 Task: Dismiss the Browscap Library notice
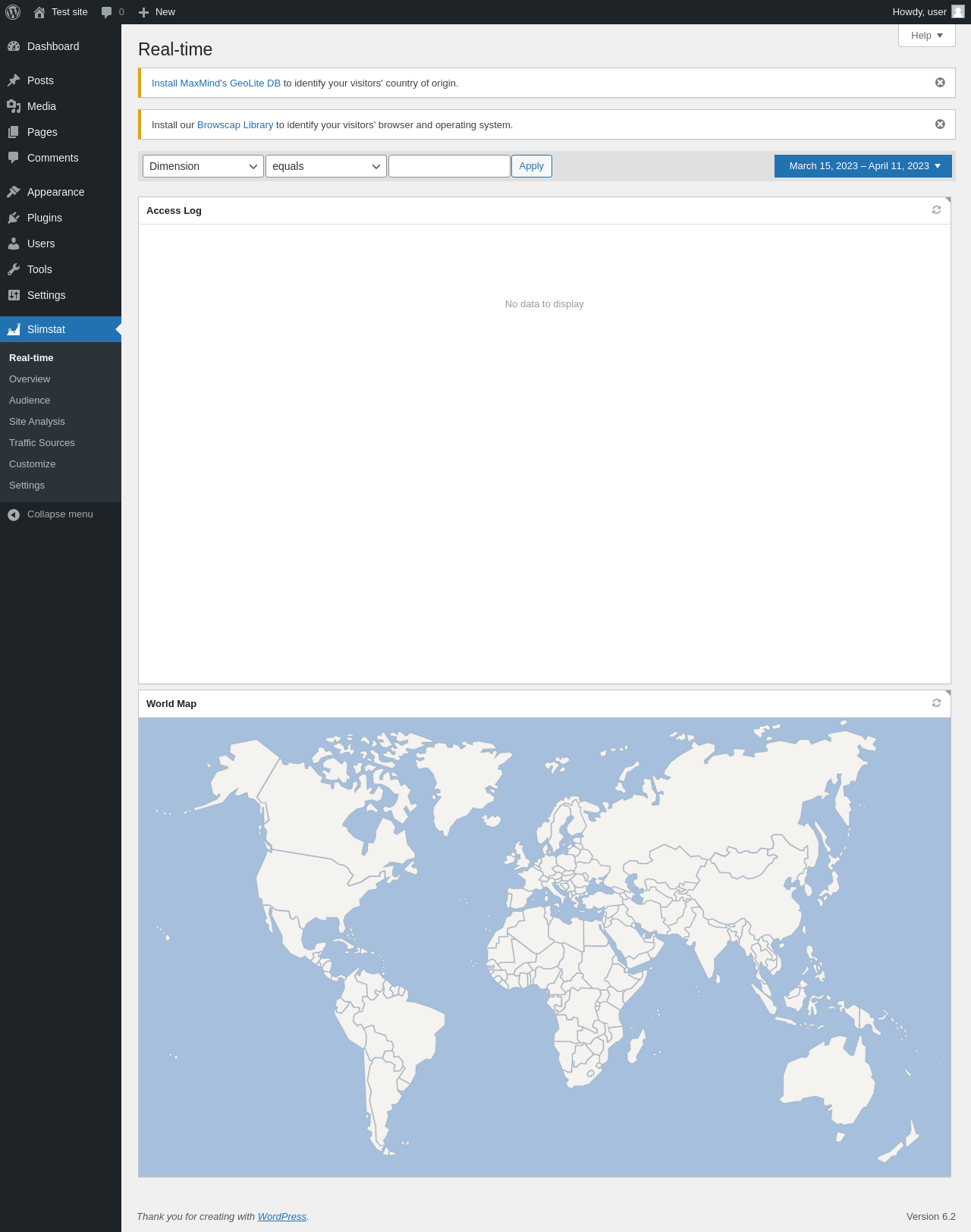pos(940,124)
